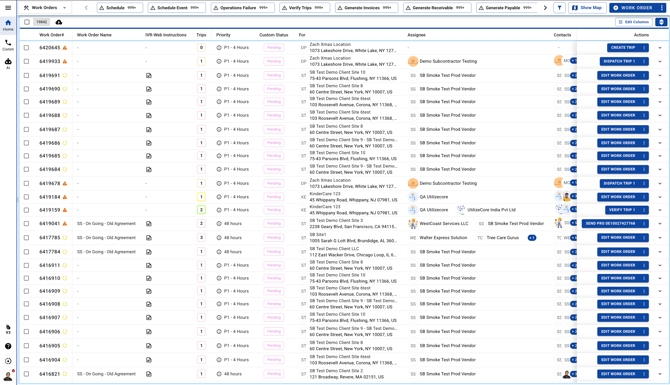The image size is (670, 385).
Task: Click Pending status on order 6419933
Action: pos(274,62)
